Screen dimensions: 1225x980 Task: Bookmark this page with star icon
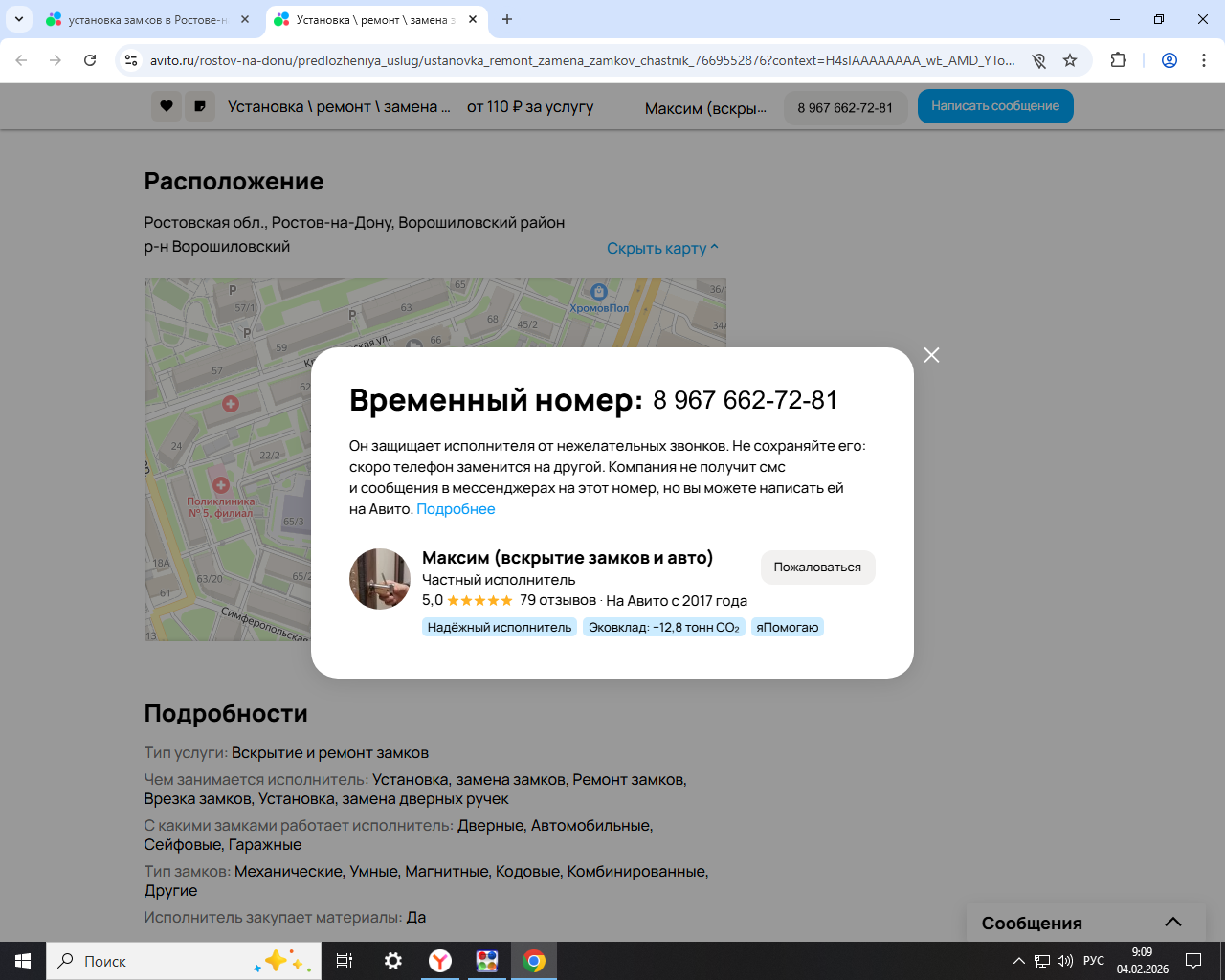(1070, 60)
